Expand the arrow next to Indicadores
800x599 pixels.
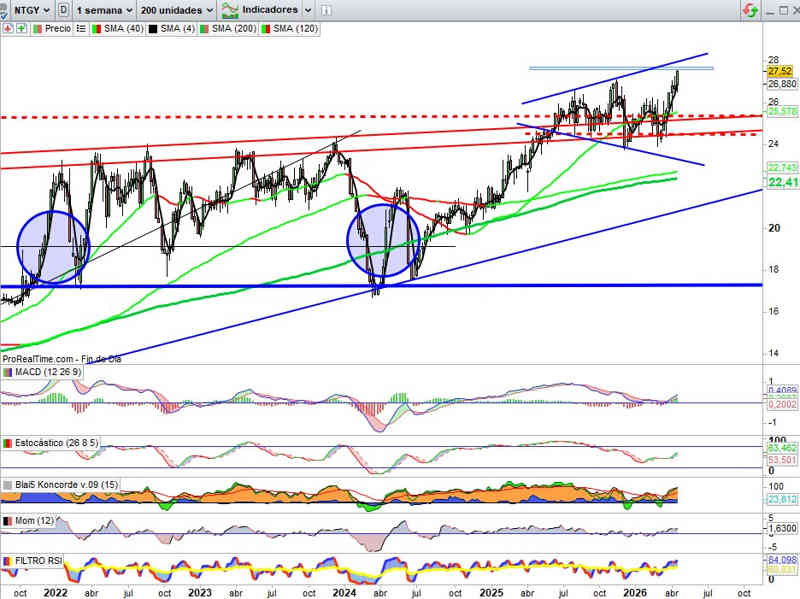(x=308, y=11)
